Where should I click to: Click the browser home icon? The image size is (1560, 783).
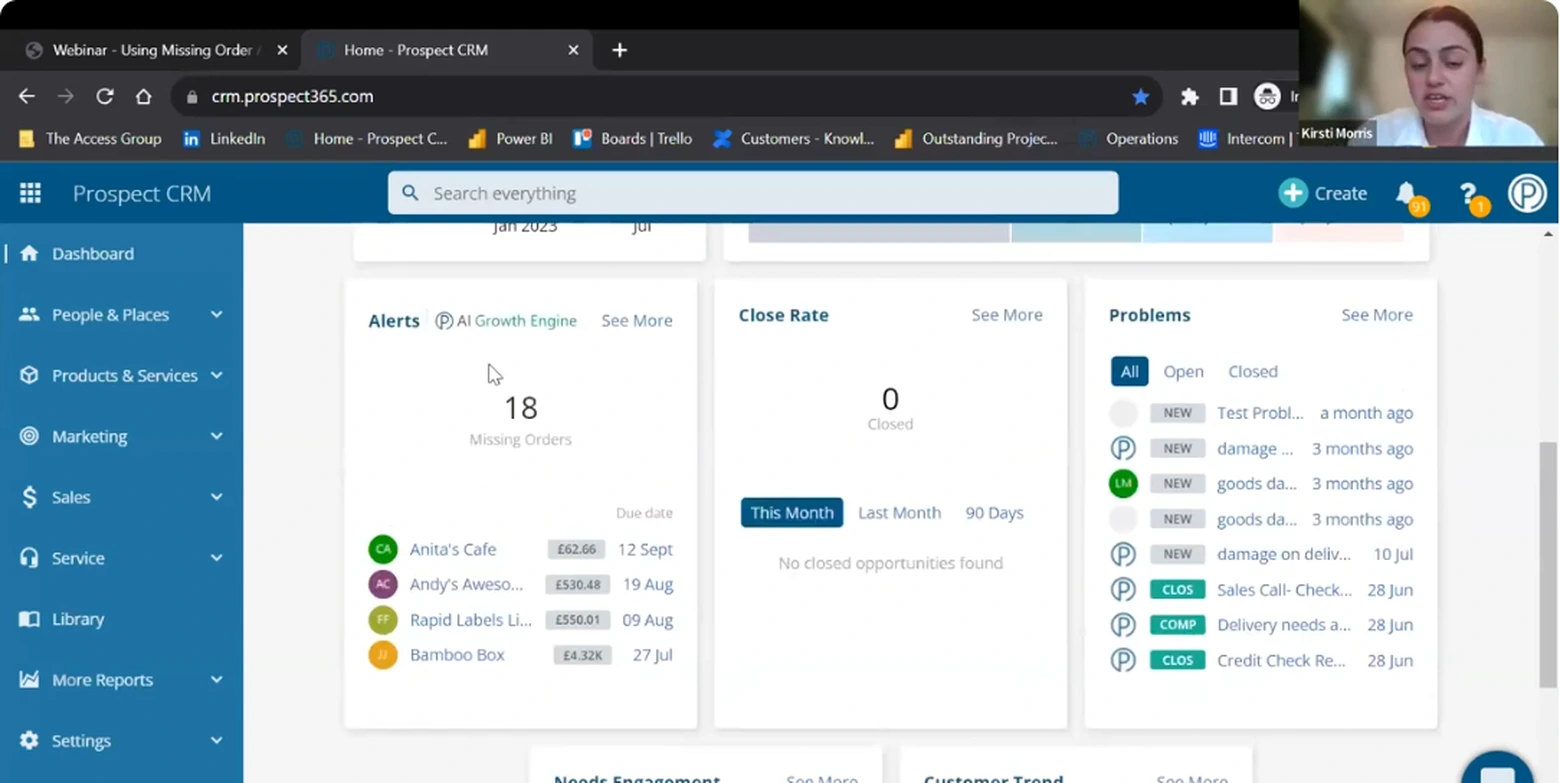[143, 96]
